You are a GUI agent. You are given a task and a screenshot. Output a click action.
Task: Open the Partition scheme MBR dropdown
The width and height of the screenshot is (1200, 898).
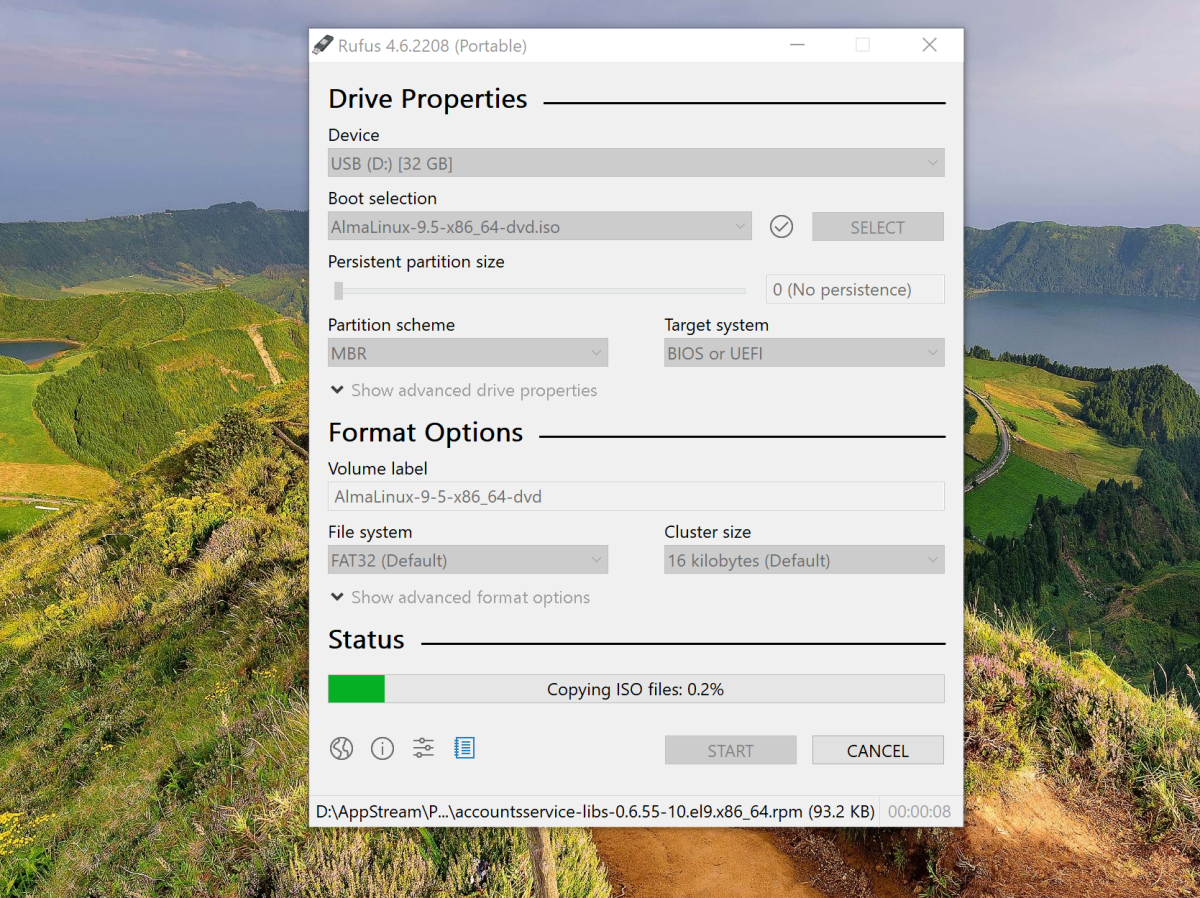[x=468, y=353]
